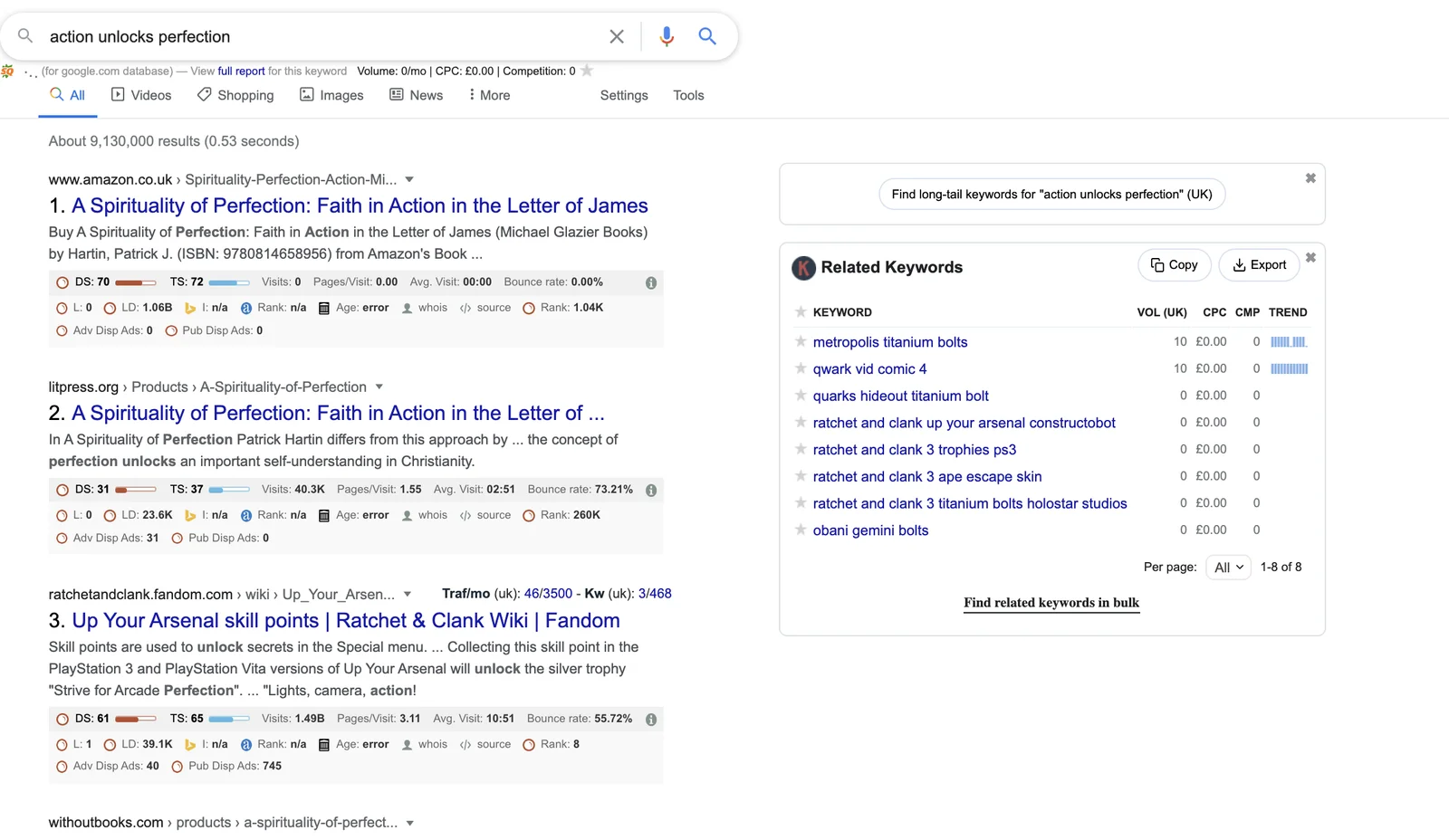The image size is (1449, 840).
Task: Star the keyword next to Competition value
Action: tap(587, 71)
